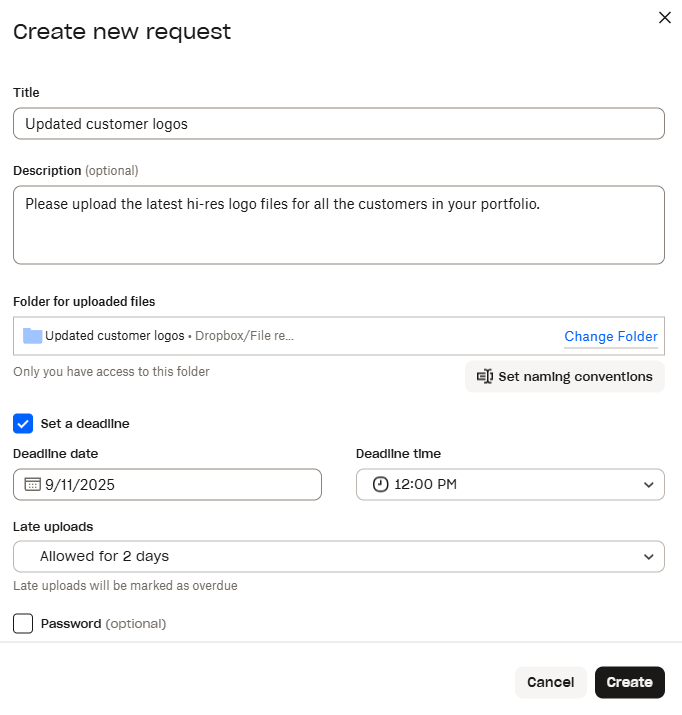Expand the Late uploads dropdown
Viewport: 682px width, 715px height.
339,556
